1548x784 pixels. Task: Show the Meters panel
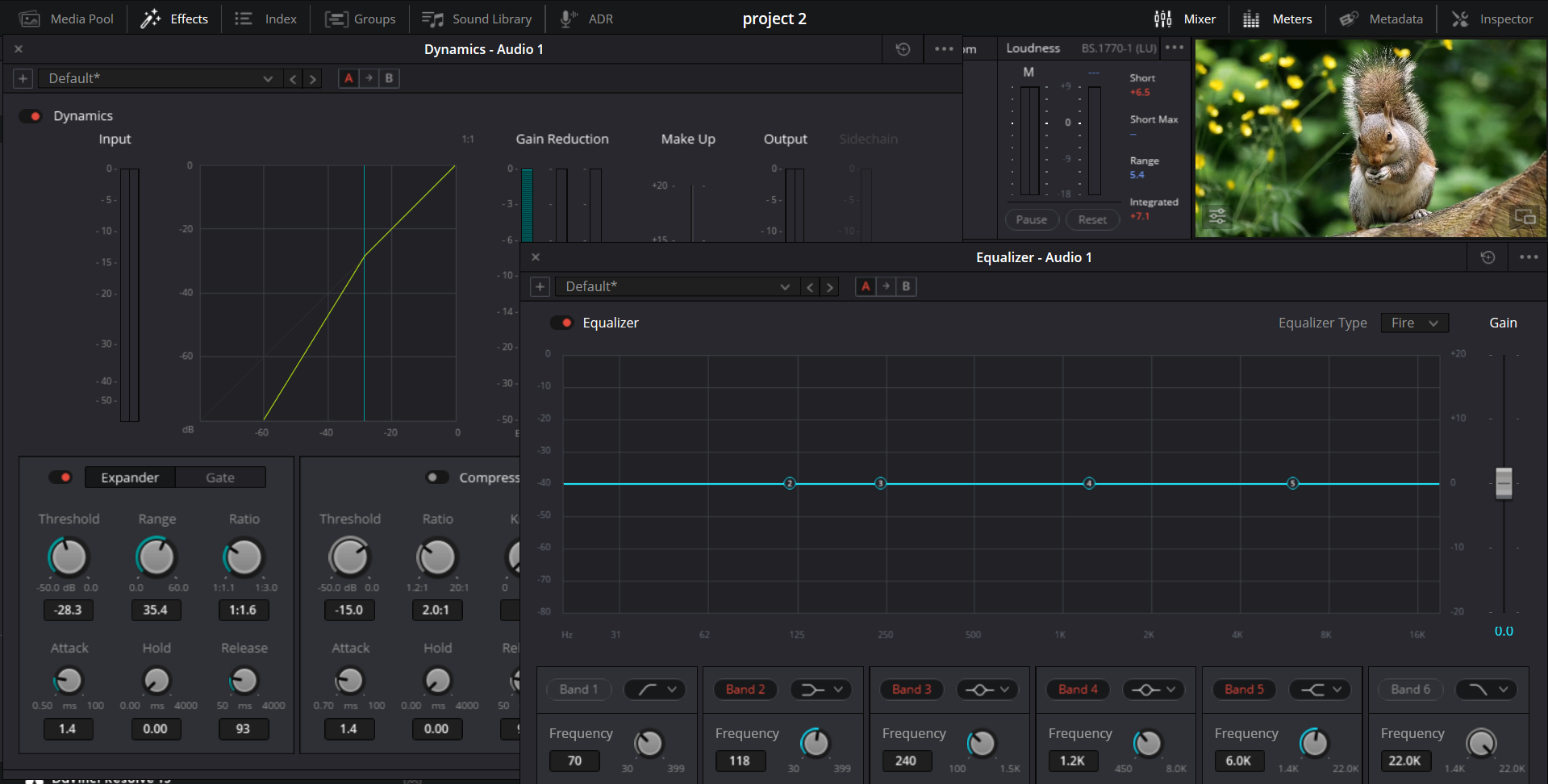pyautogui.click(x=1277, y=19)
